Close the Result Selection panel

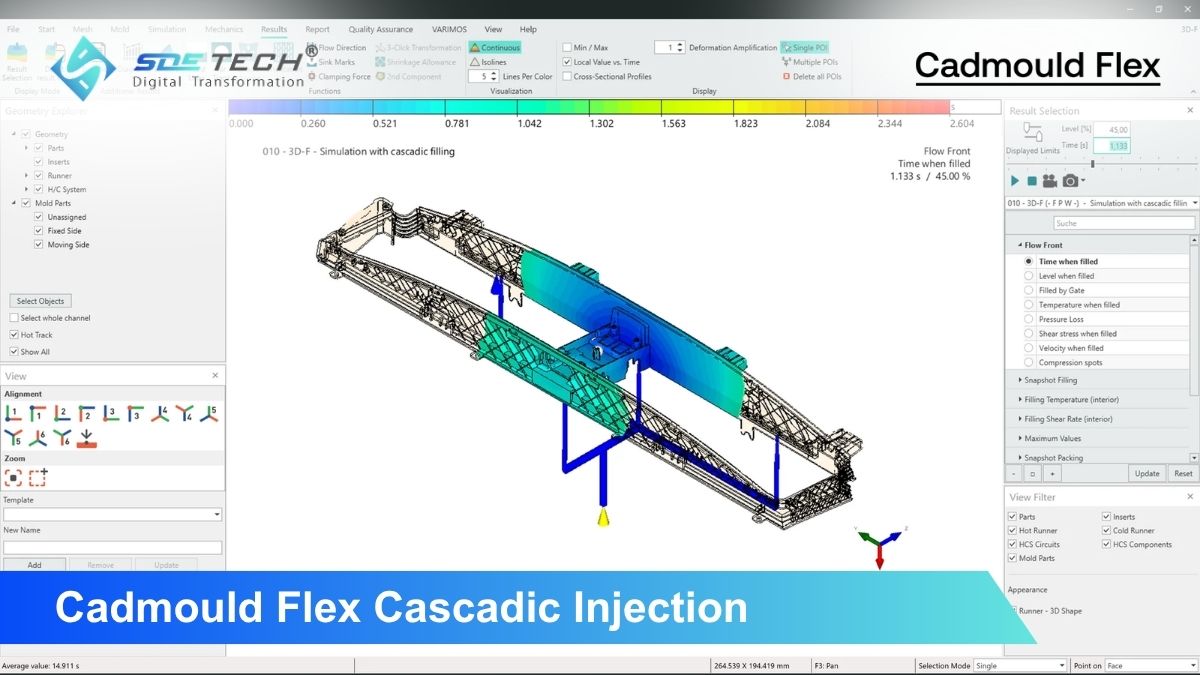coord(1190,111)
